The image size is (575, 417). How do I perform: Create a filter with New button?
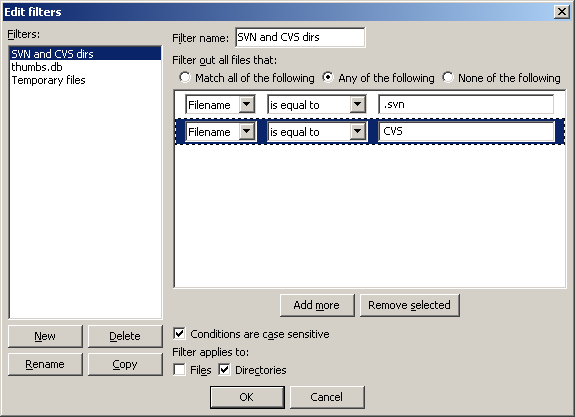pos(45,336)
